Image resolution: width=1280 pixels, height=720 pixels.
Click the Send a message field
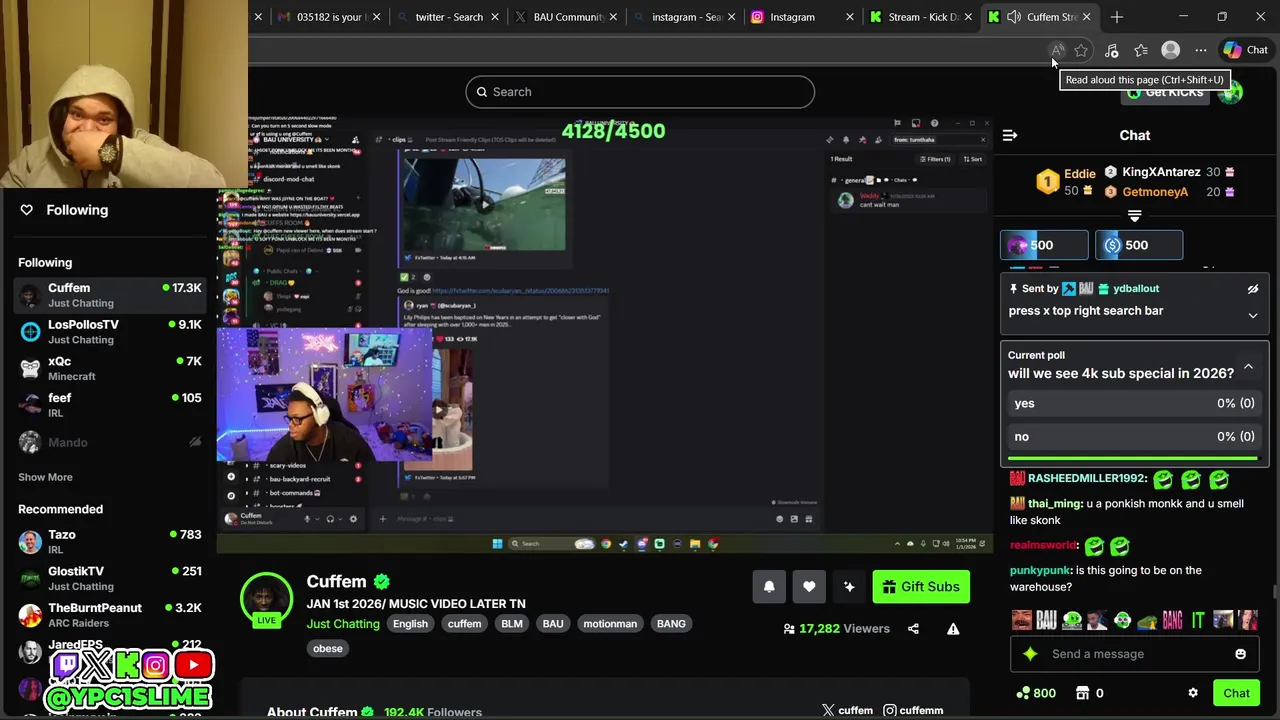[1134, 654]
